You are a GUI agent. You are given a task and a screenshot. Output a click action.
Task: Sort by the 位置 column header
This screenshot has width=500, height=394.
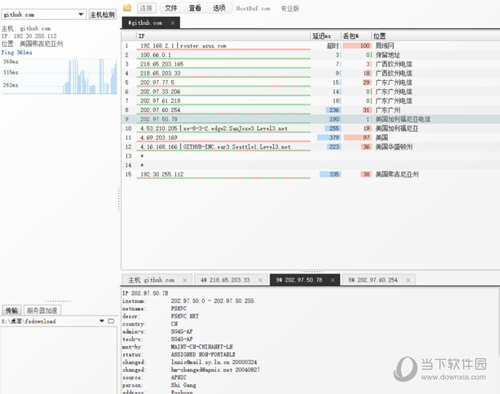tap(435, 36)
